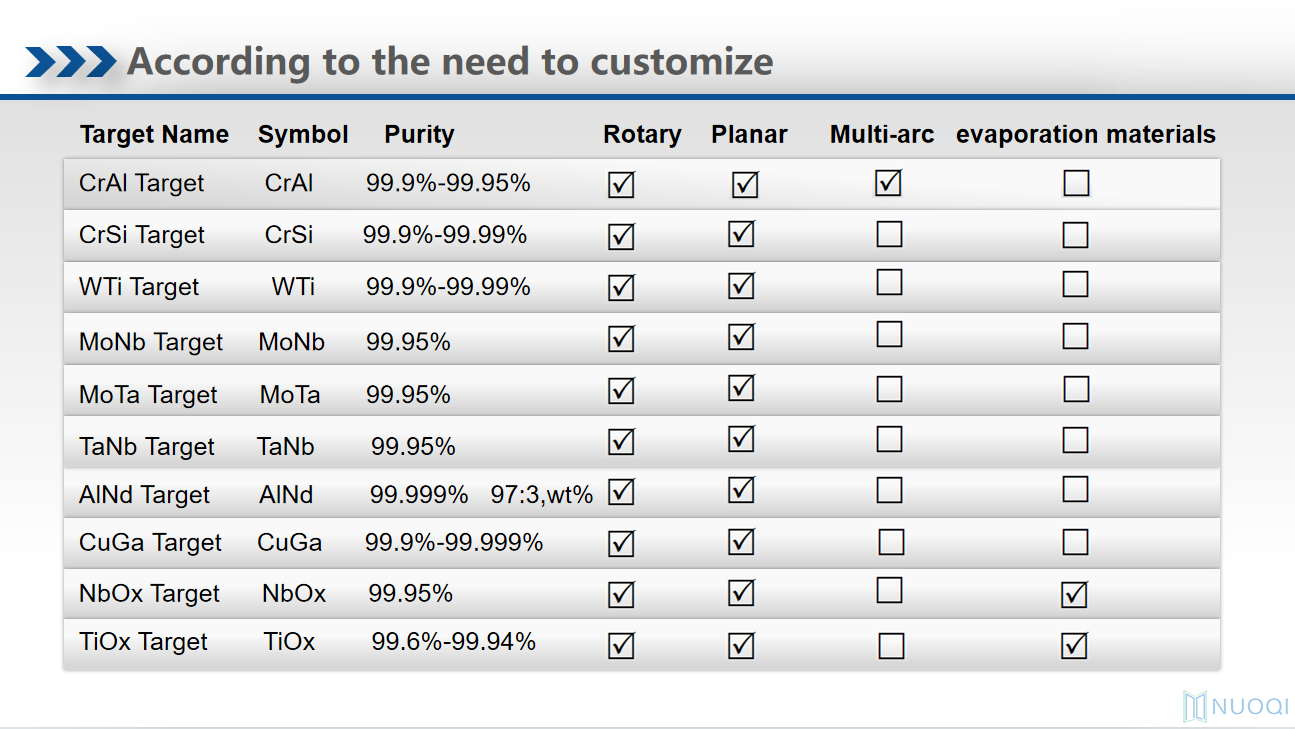Uncheck evaporation materials box for TiOx Target
Screen dimensions: 1295x729
tap(1074, 646)
